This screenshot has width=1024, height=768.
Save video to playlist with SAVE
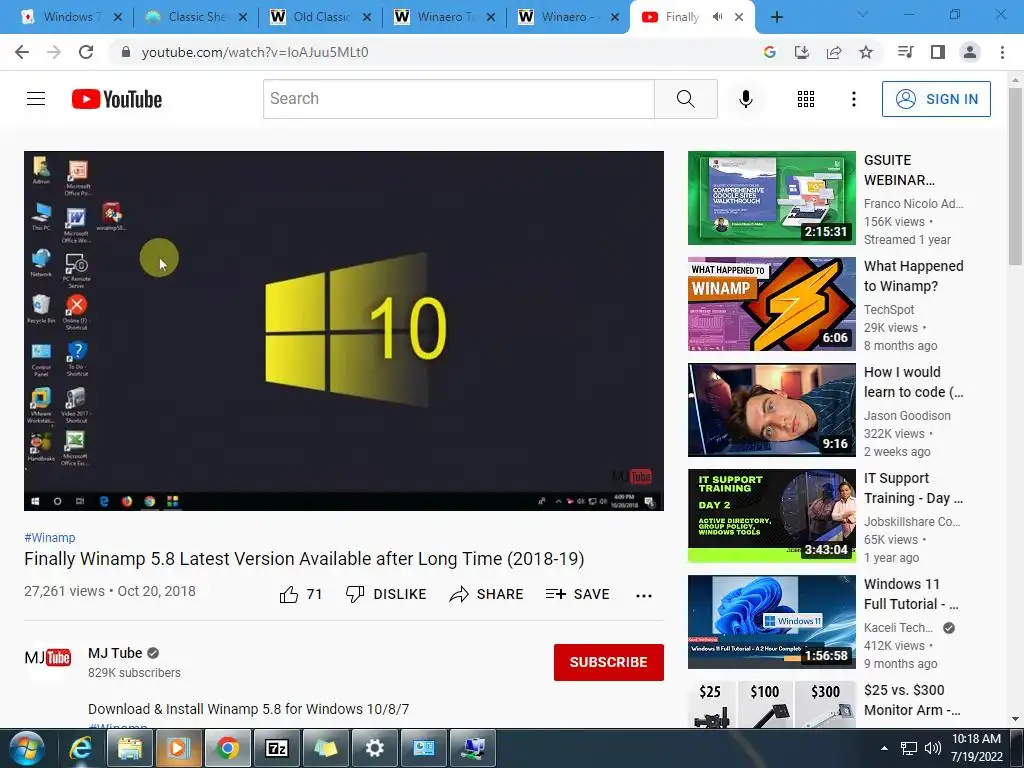pos(578,594)
